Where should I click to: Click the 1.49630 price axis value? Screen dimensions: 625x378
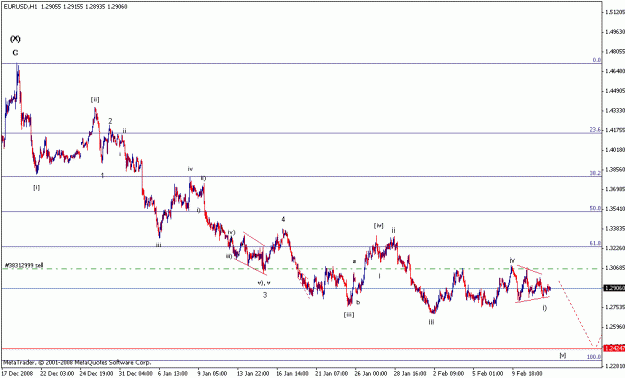[615, 32]
